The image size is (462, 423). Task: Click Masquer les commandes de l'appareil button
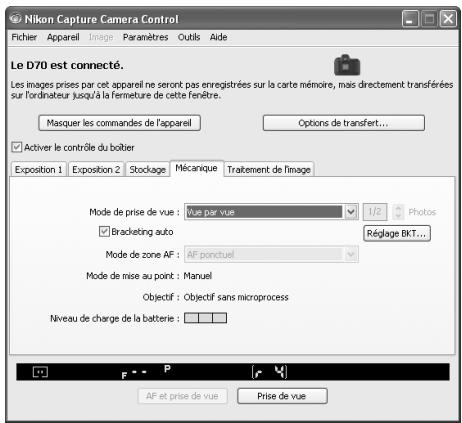[x=119, y=123]
